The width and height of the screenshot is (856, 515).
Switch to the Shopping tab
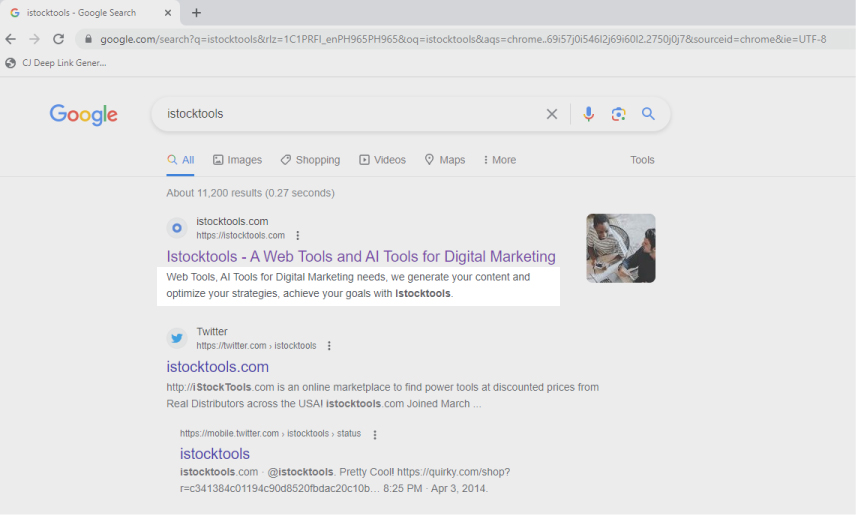(x=310, y=160)
